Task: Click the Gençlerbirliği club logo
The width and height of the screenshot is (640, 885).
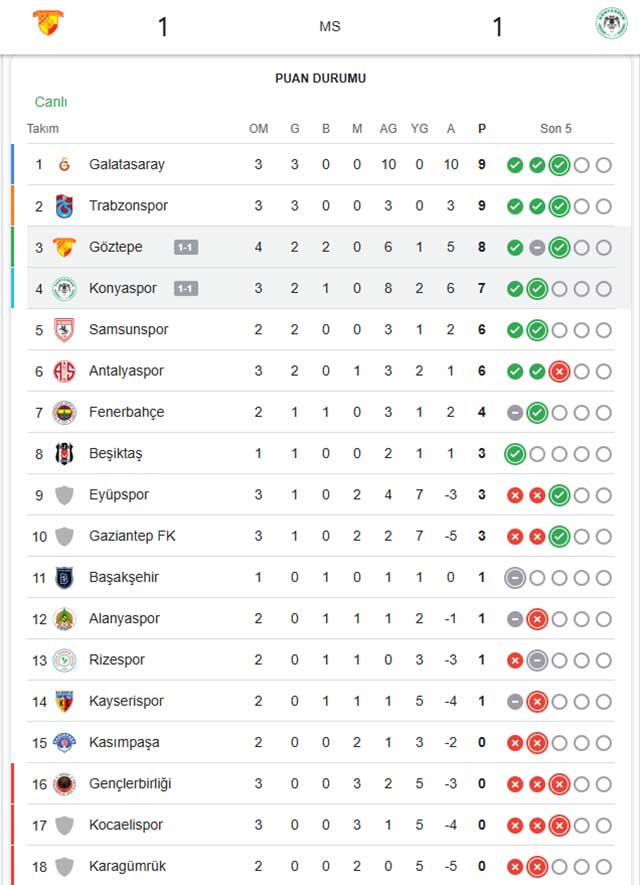Action: tap(65, 784)
